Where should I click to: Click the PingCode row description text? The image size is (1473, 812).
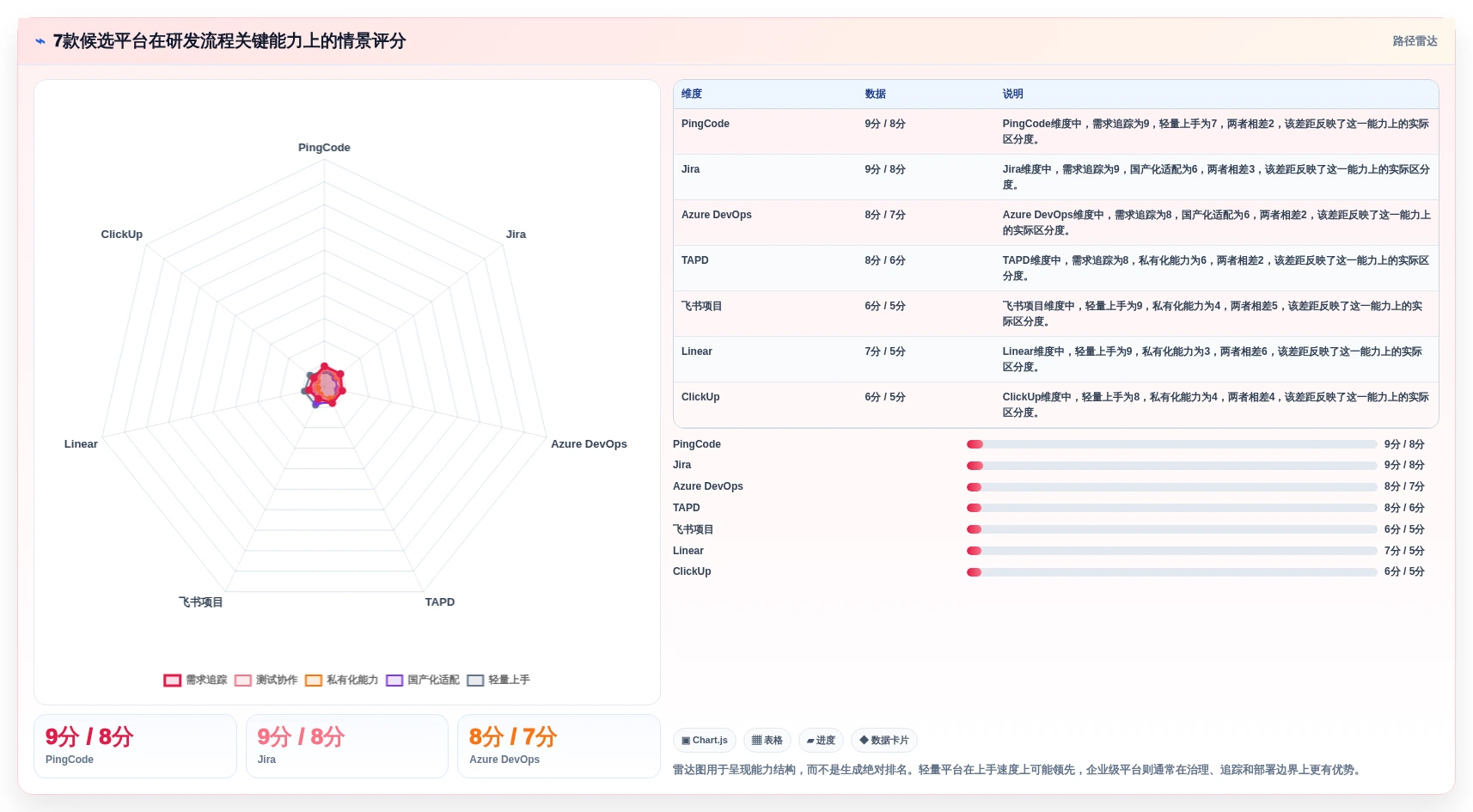pos(1215,131)
